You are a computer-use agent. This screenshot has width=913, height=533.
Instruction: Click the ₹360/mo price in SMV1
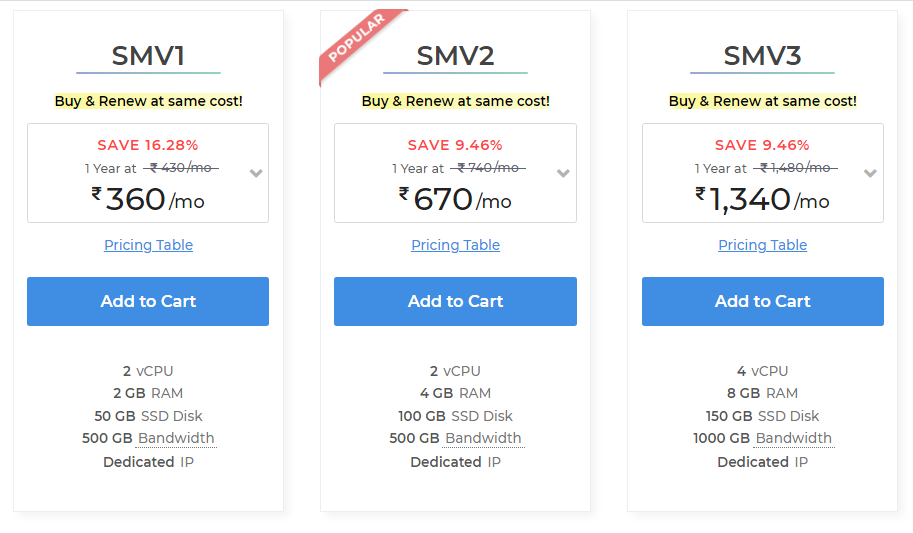(148, 199)
